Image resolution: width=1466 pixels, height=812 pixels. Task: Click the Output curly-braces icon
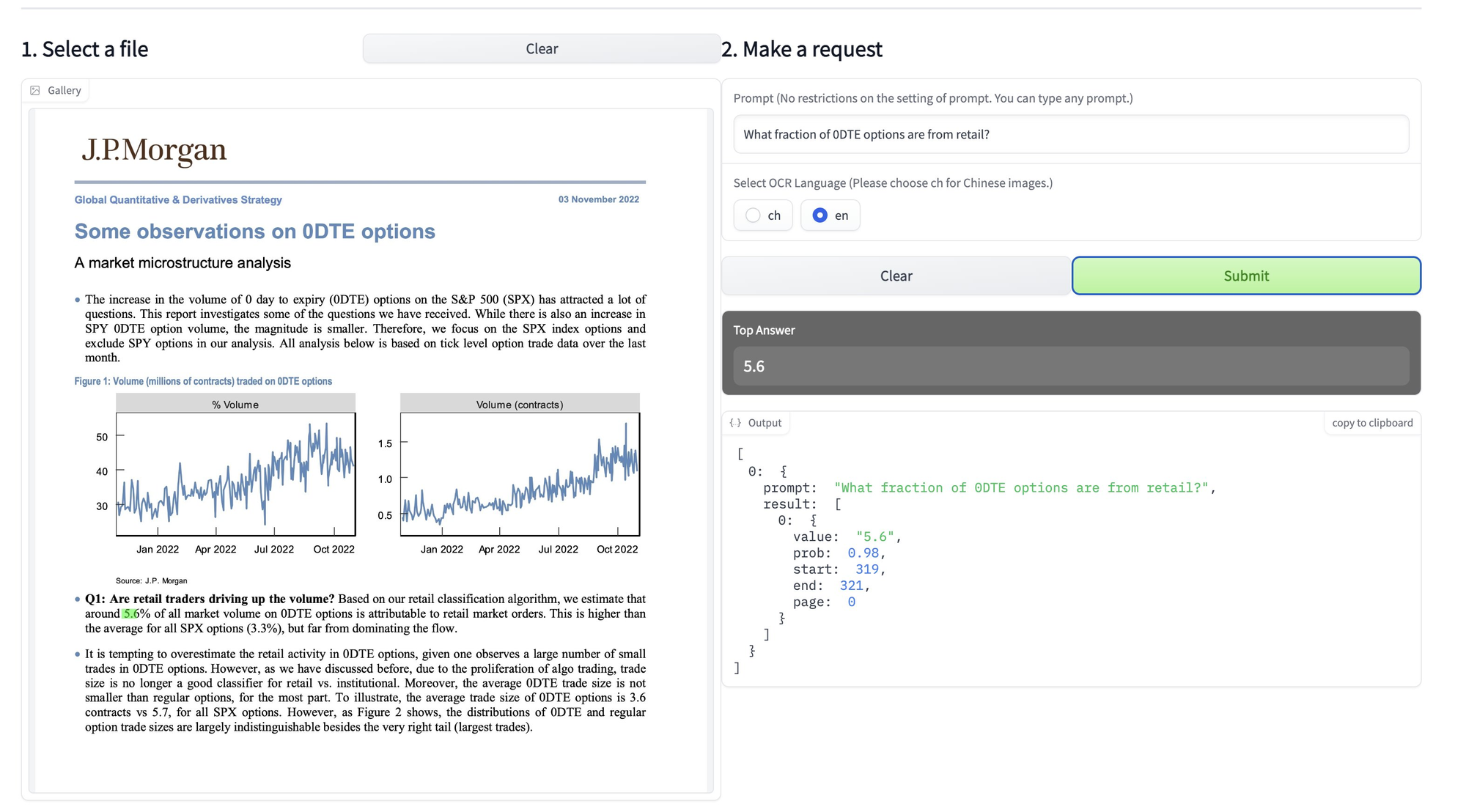pos(735,423)
